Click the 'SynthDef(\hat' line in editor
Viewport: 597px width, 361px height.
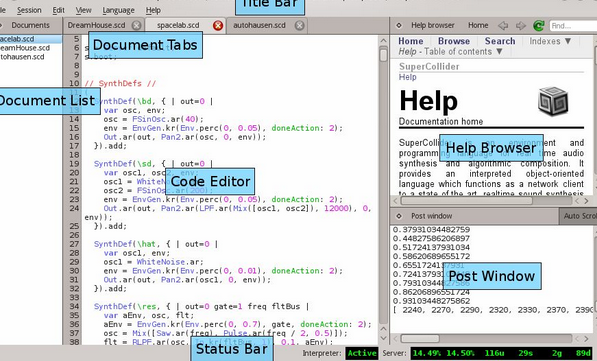coord(156,244)
